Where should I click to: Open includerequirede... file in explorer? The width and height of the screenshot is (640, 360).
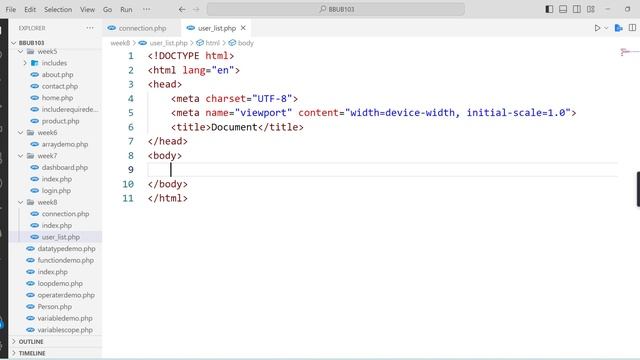point(69,109)
